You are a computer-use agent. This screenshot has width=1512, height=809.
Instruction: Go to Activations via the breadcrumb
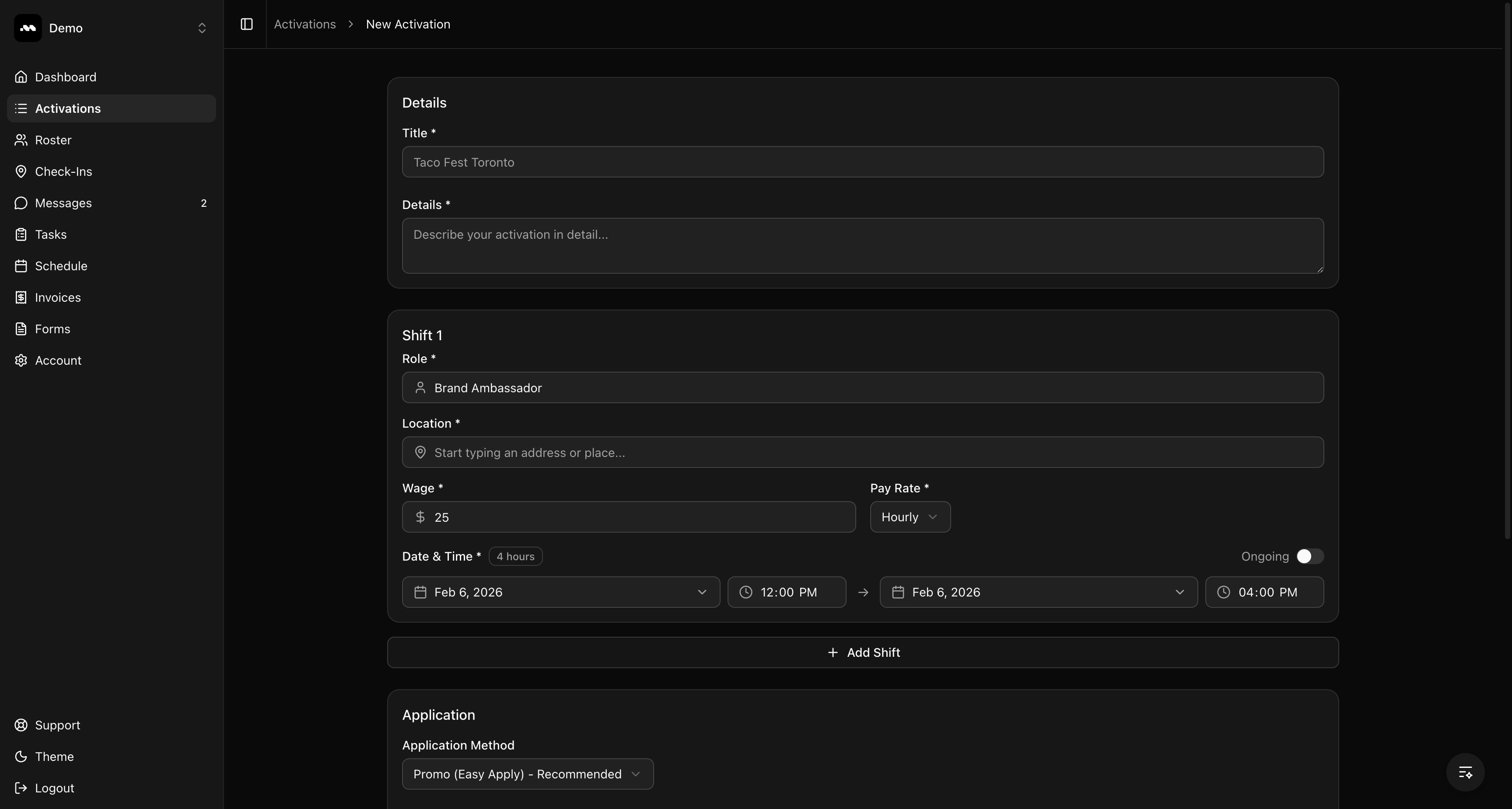[304, 24]
